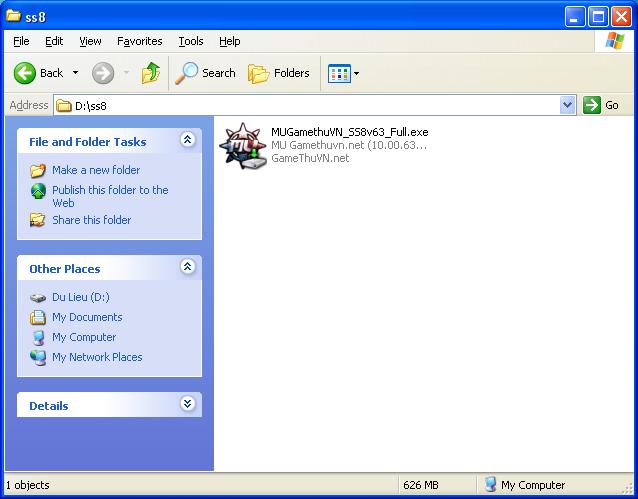Click the Windows flag logo
The height and width of the screenshot is (499, 638).
[615, 41]
